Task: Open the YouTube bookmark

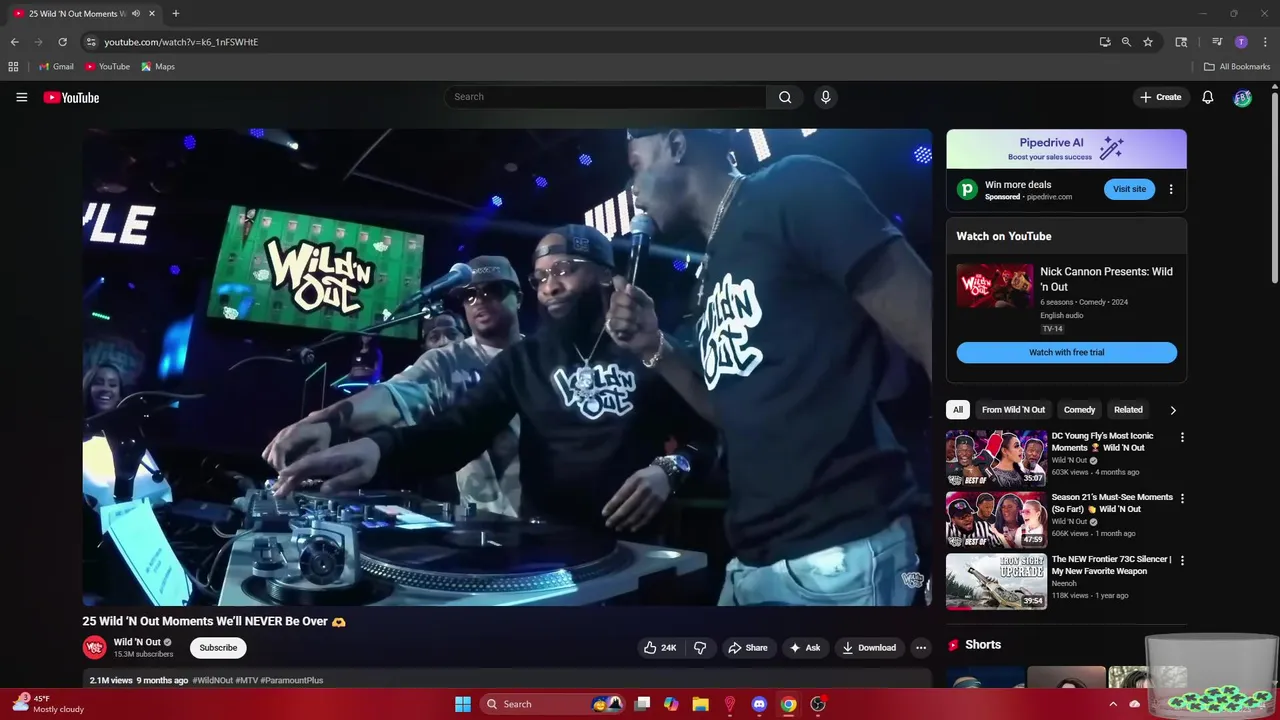Action: coord(107,67)
